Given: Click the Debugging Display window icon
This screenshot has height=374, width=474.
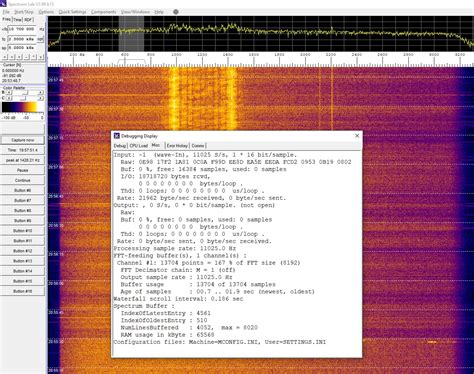Looking at the screenshot, I should pos(117,136).
